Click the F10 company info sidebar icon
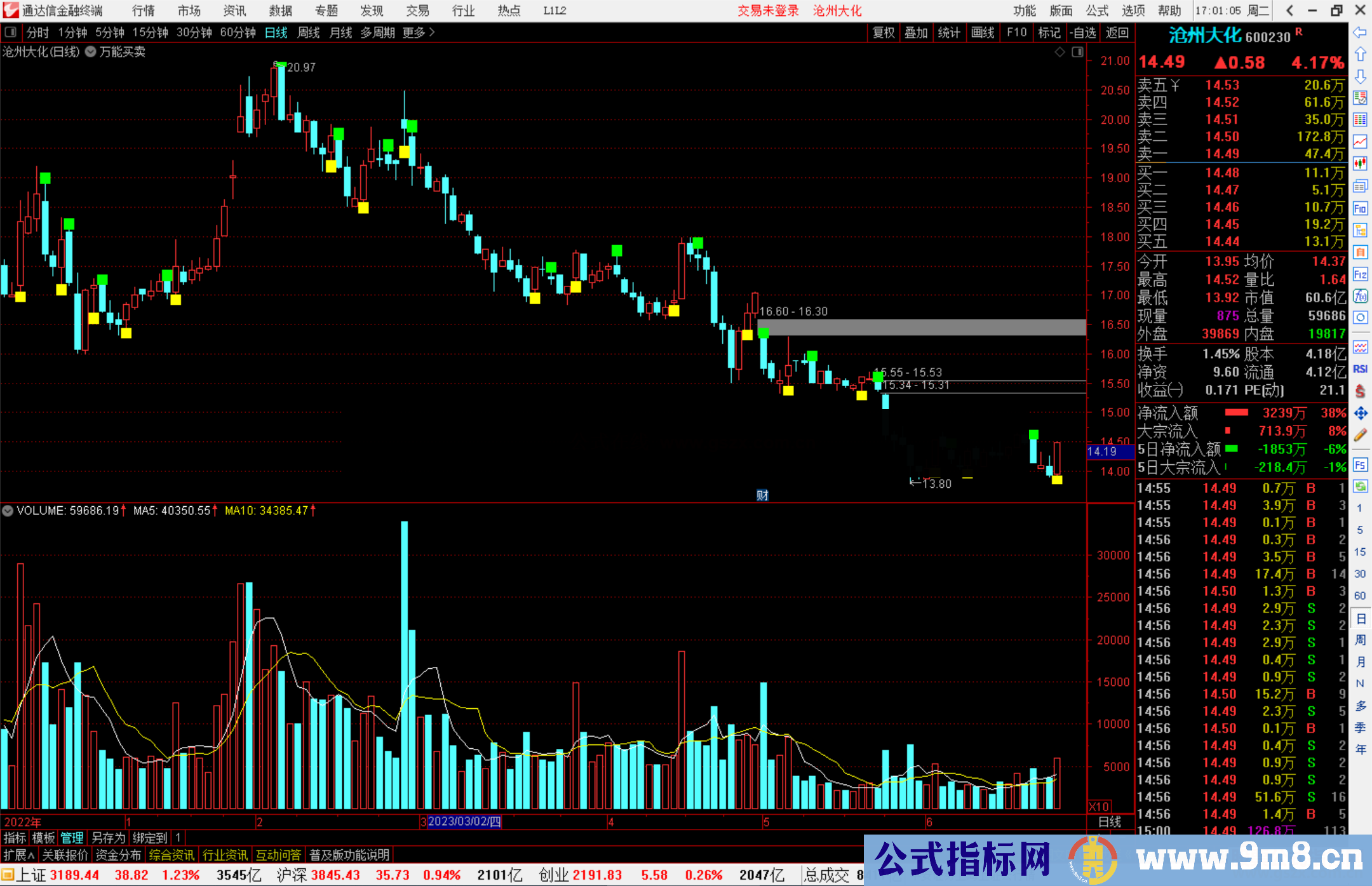Viewport: 1372px width, 886px height. (x=1360, y=208)
